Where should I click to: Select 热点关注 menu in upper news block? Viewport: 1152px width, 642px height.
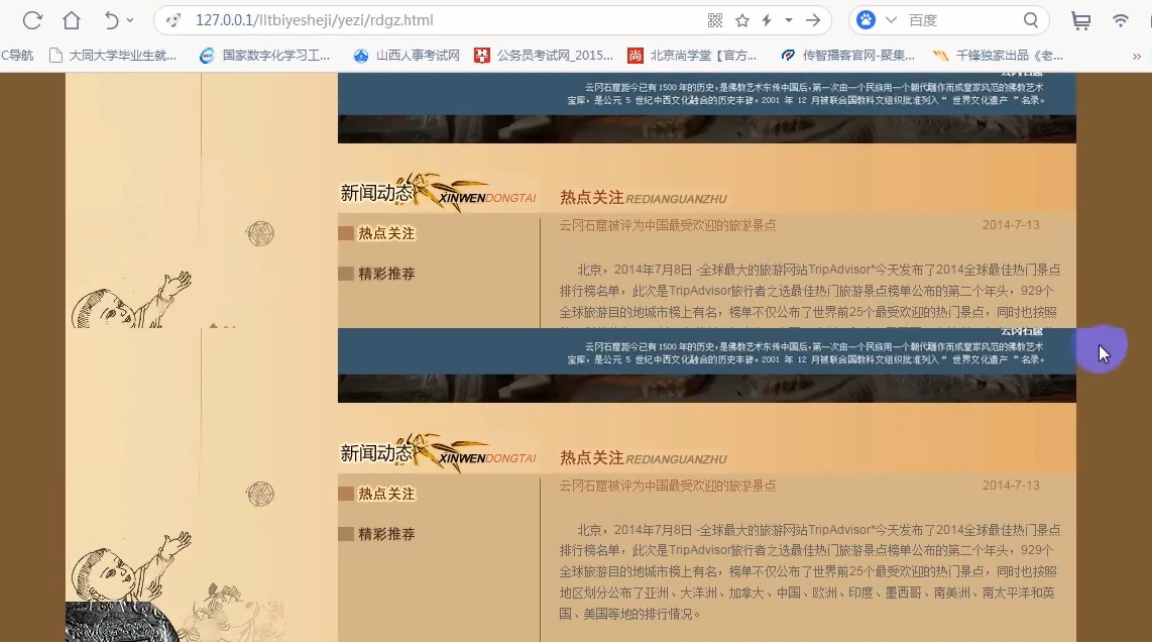(x=386, y=234)
